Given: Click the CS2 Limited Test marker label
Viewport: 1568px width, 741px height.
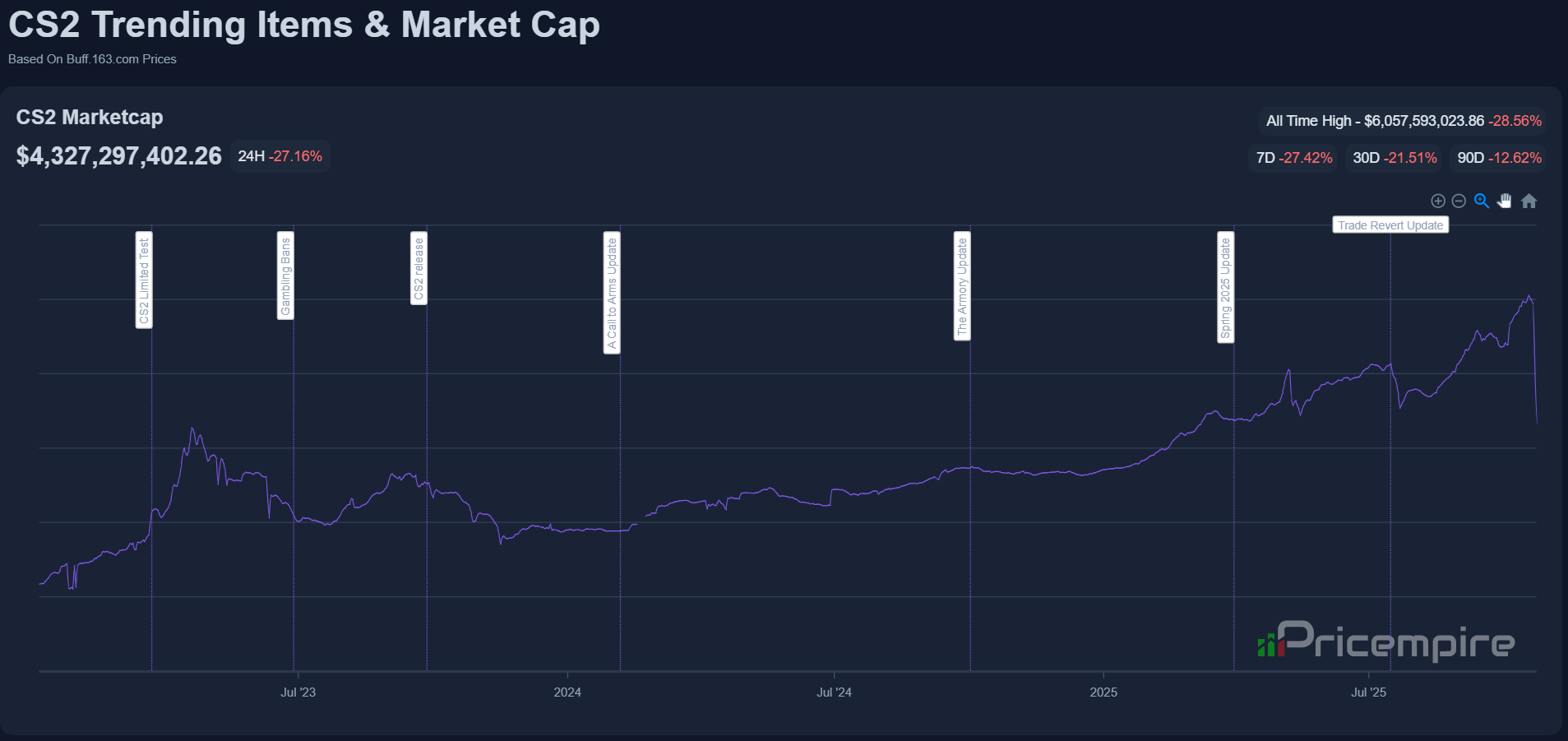Looking at the screenshot, I should 144,280.
